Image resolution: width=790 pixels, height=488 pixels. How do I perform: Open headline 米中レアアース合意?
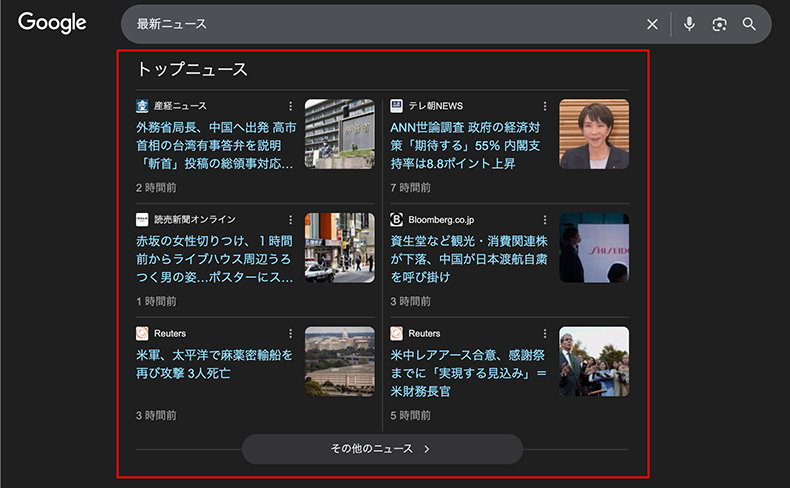469,373
